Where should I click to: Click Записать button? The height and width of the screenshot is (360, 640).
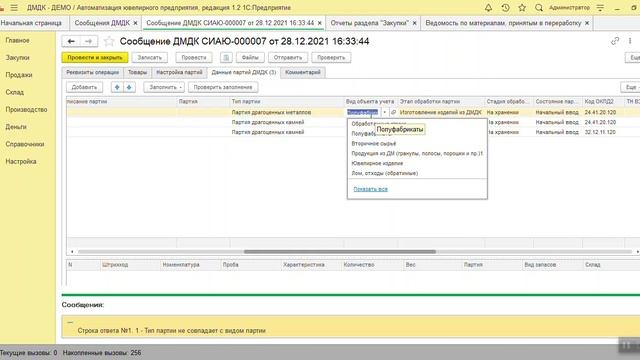point(150,58)
